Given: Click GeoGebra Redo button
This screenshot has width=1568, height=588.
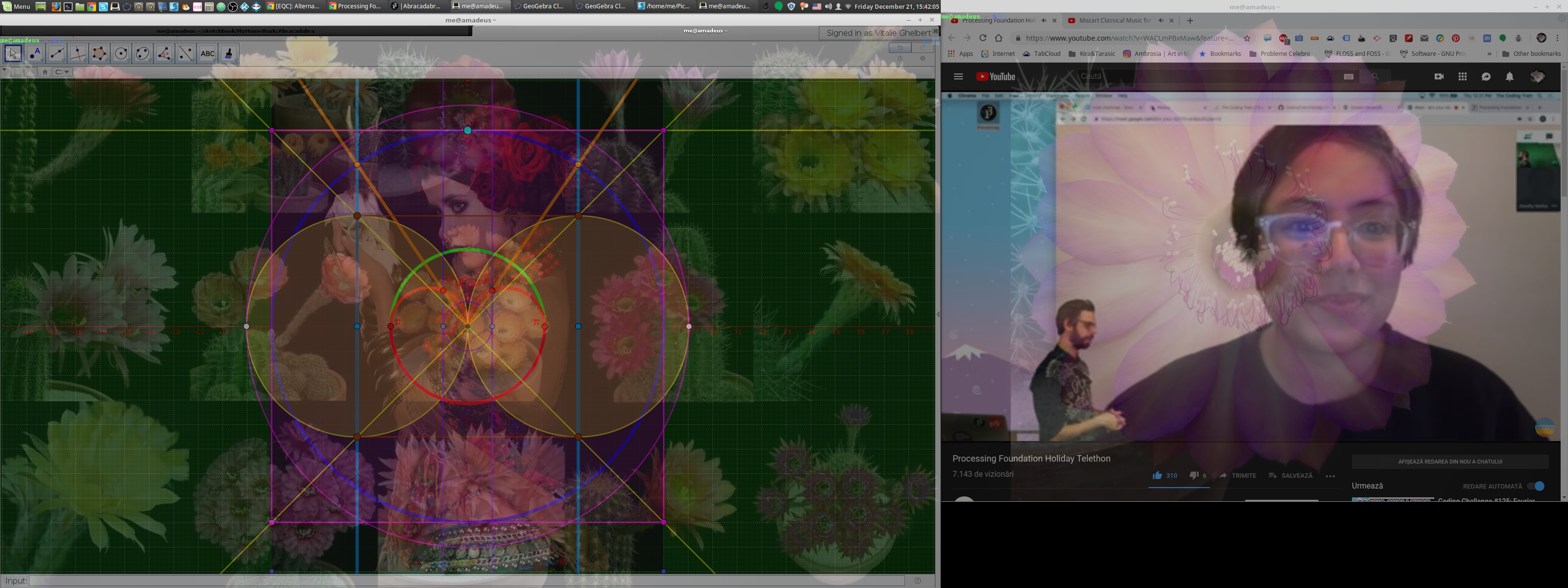Looking at the screenshot, I should (x=922, y=48).
